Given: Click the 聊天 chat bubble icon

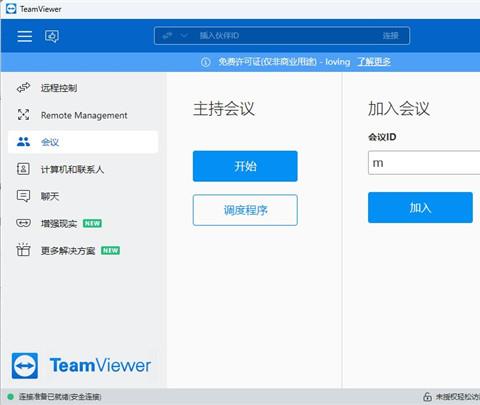Looking at the screenshot, I should [23, 196].
